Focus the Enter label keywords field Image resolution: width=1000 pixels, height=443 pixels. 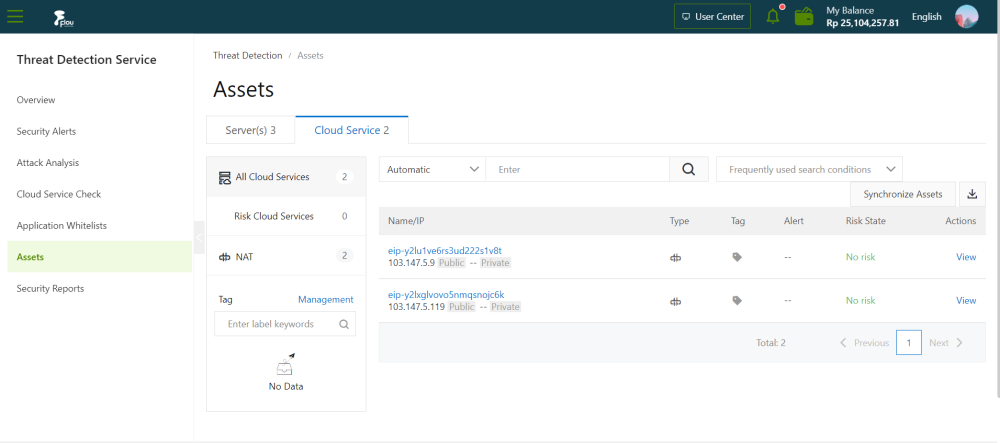(x=277, y=324)
